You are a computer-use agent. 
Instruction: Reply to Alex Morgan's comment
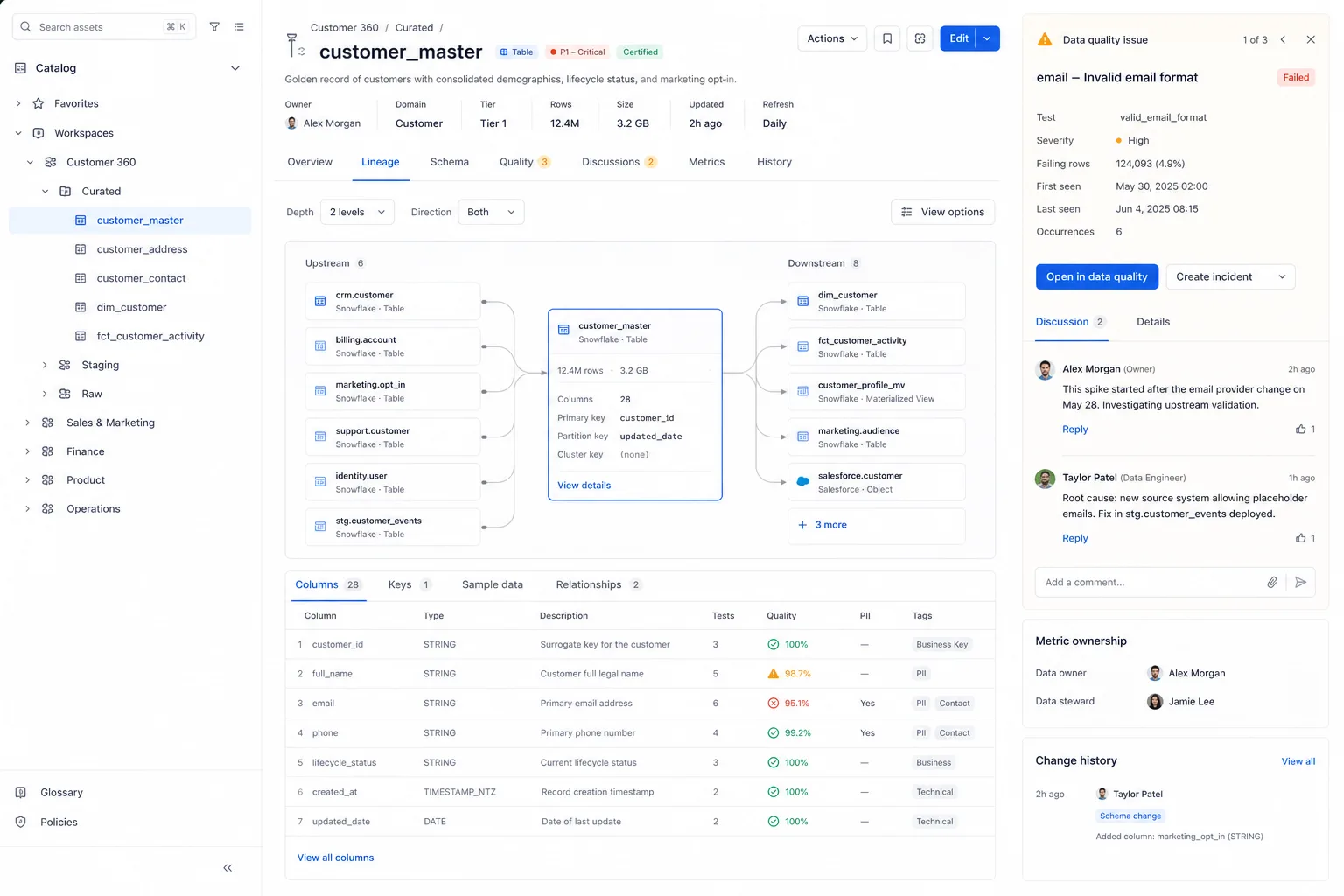pyautogui.click(x=1075, y=430)
